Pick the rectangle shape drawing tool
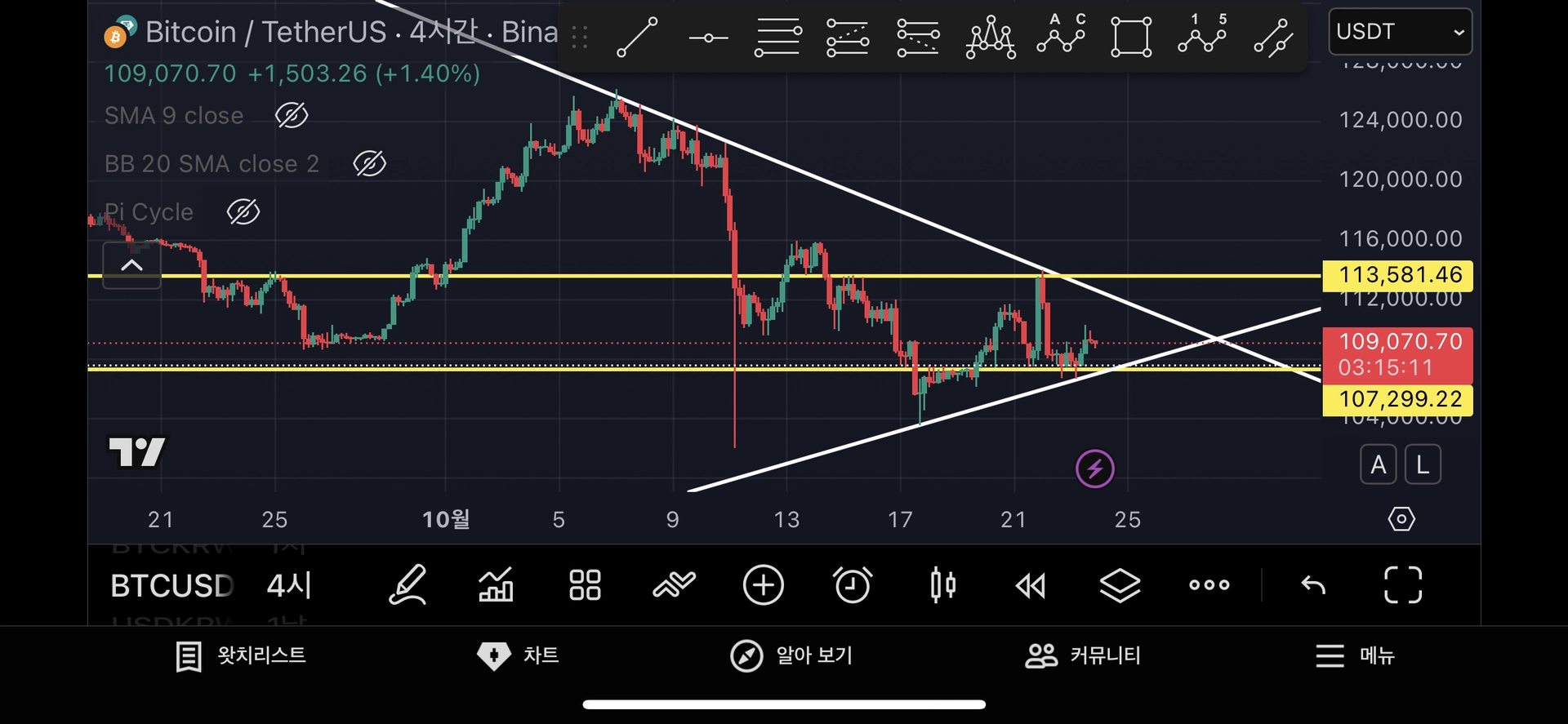This screenshot has height=724, width=1568. 1131,37
